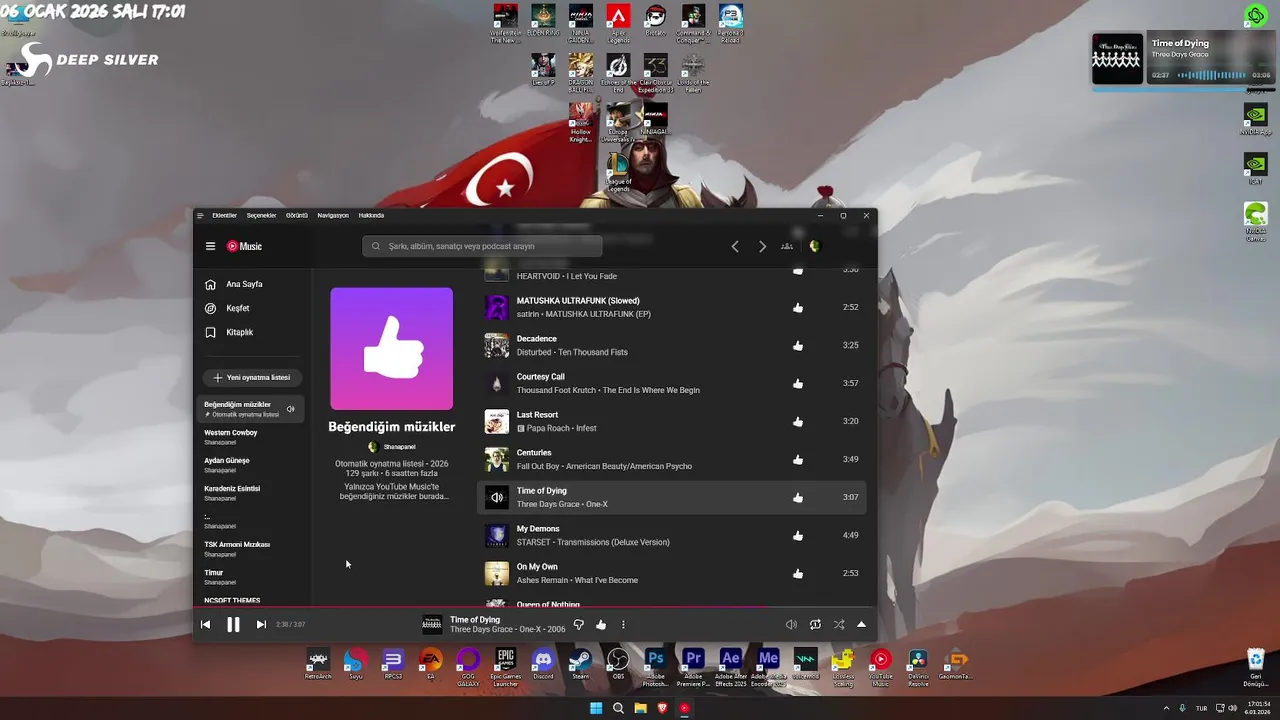Viewport: 1280px width, 720px height.
Task: Open the volume control icon
Action: click(x=791, y=624)
